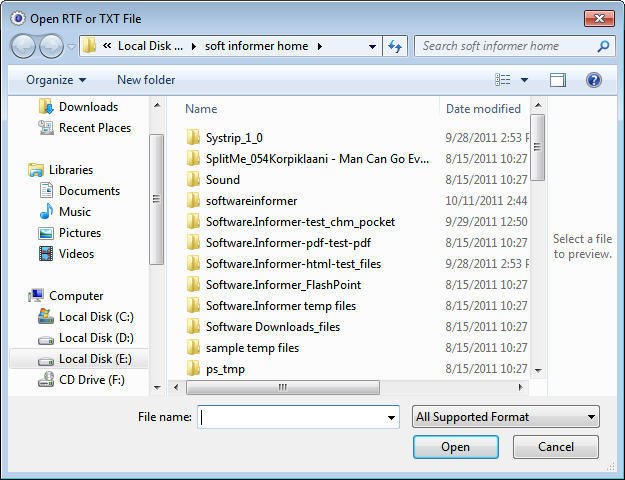Click the blue Help question mark icon

[594, 80]
